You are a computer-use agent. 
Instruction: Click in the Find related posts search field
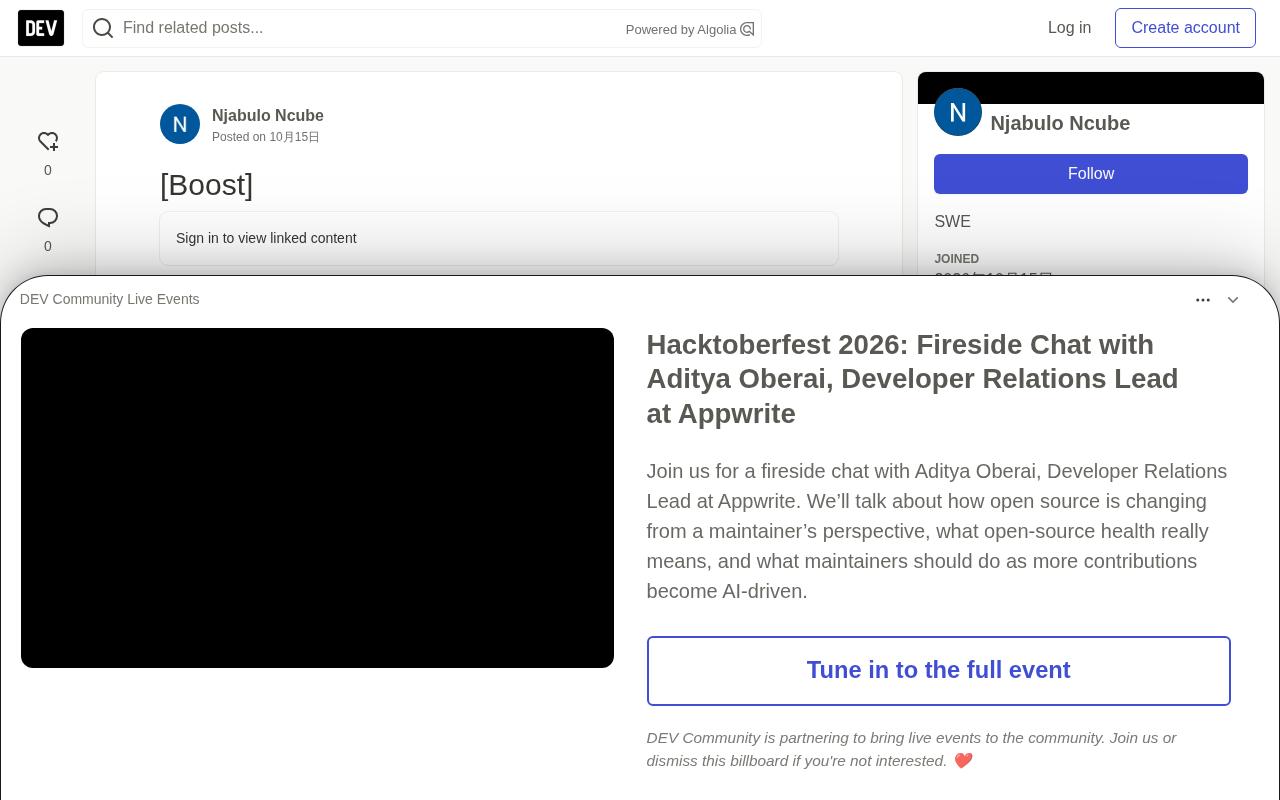click(370, 28)
